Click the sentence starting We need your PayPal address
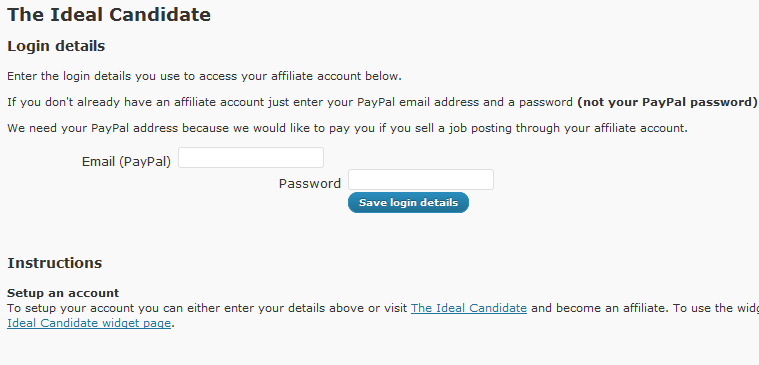The width and height of the screenshot is (759, 365). [x=347, y=129]
